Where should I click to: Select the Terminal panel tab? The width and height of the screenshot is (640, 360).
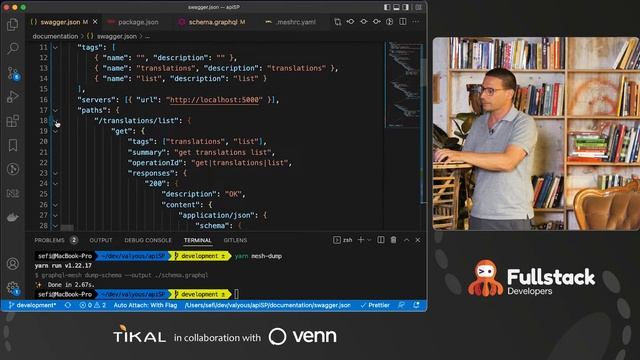pos(198,240)
